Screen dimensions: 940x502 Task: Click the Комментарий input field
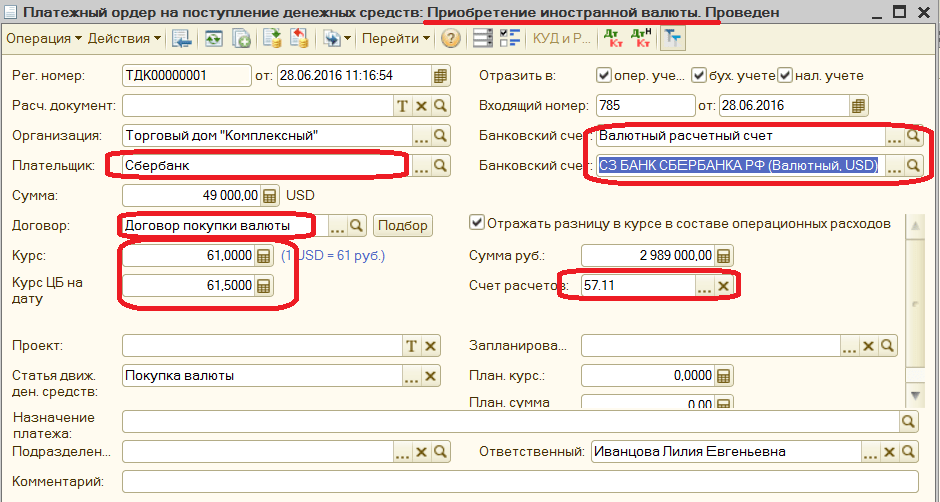[x=520, y=482]
